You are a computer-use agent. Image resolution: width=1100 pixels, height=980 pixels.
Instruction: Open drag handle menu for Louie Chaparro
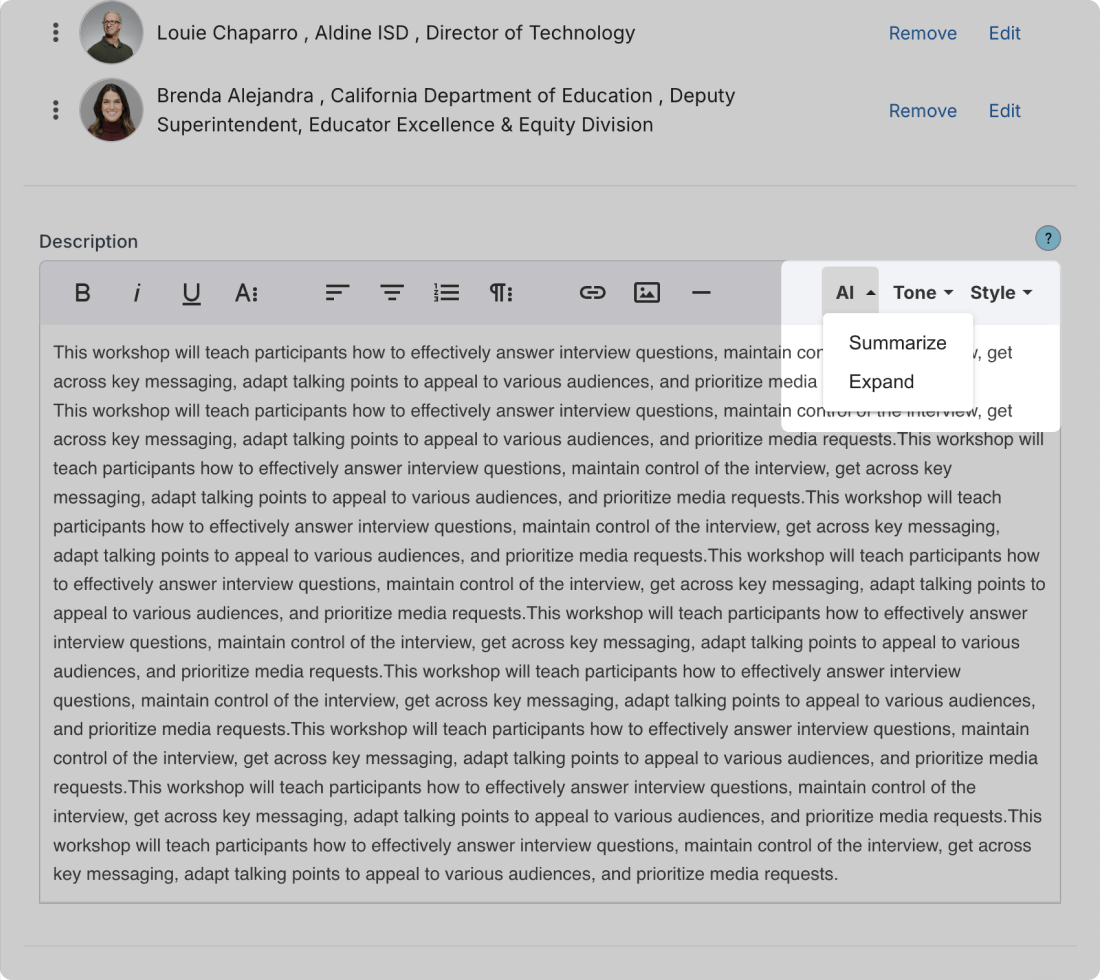point(55,32)
